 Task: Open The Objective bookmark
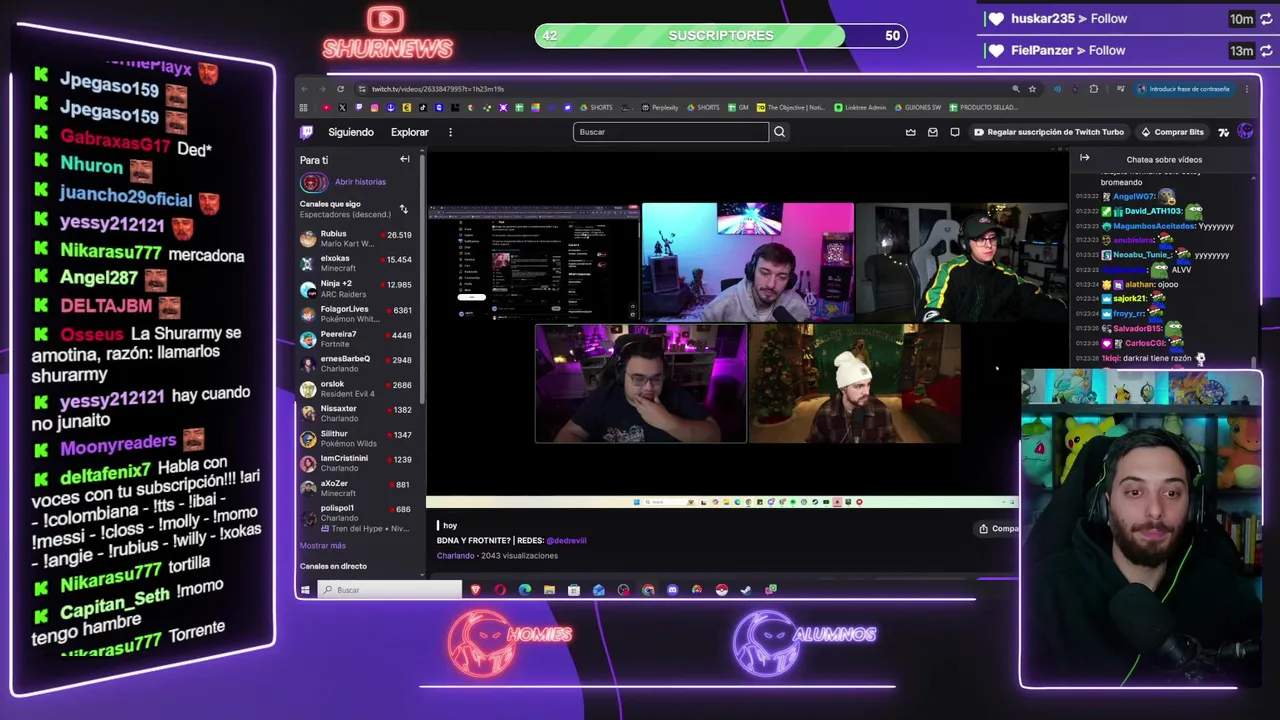pos(791,107)
